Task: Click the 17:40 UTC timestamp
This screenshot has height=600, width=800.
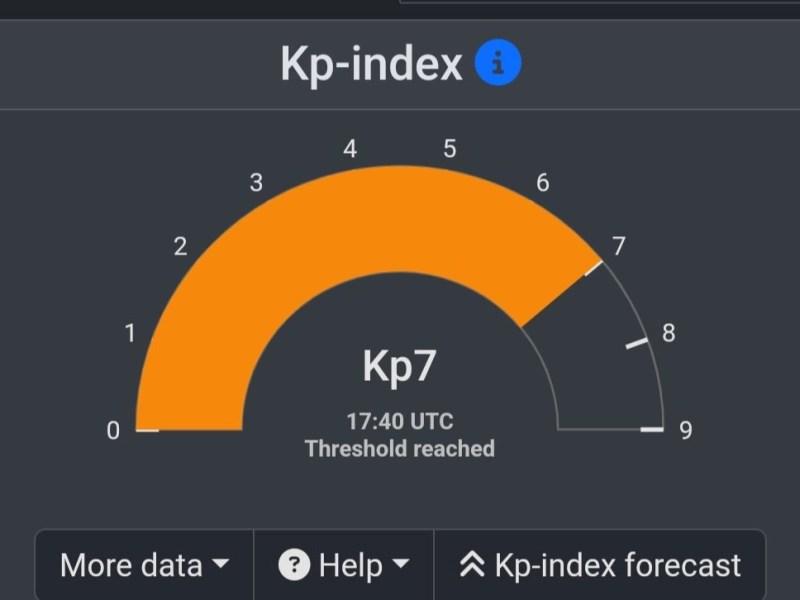Action: point(399,422)
